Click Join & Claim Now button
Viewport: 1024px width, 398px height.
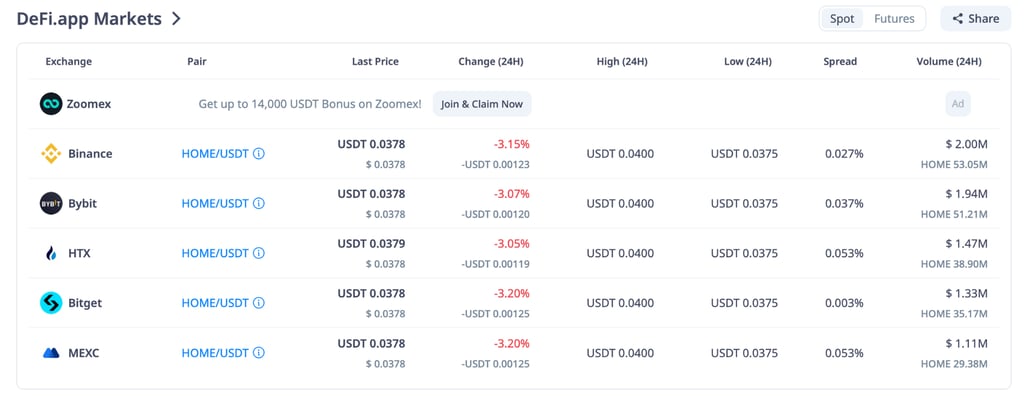click(x=482, y=104)
